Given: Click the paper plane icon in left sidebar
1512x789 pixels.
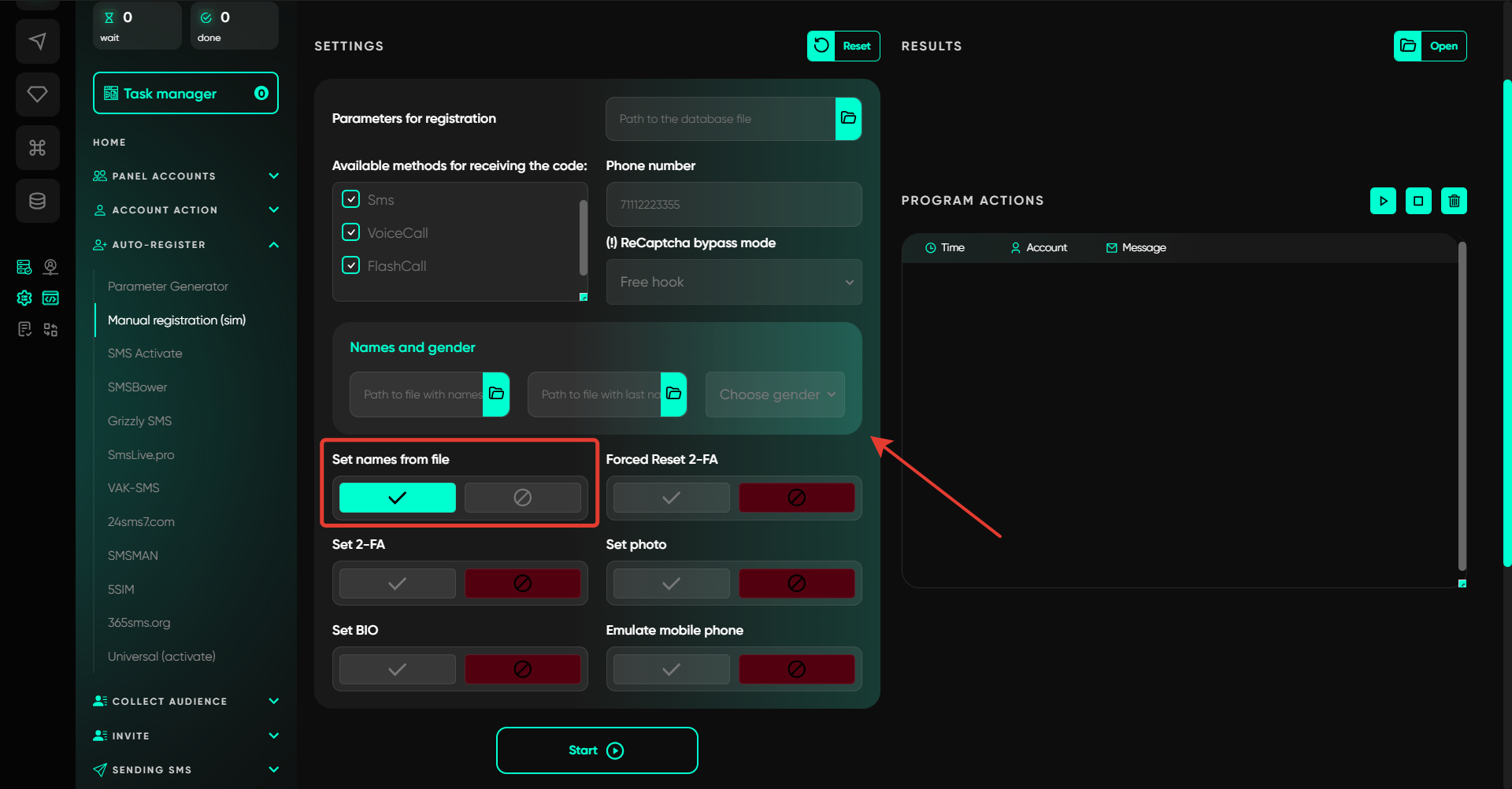Looking at the screenshot, I should coord(37,41).
